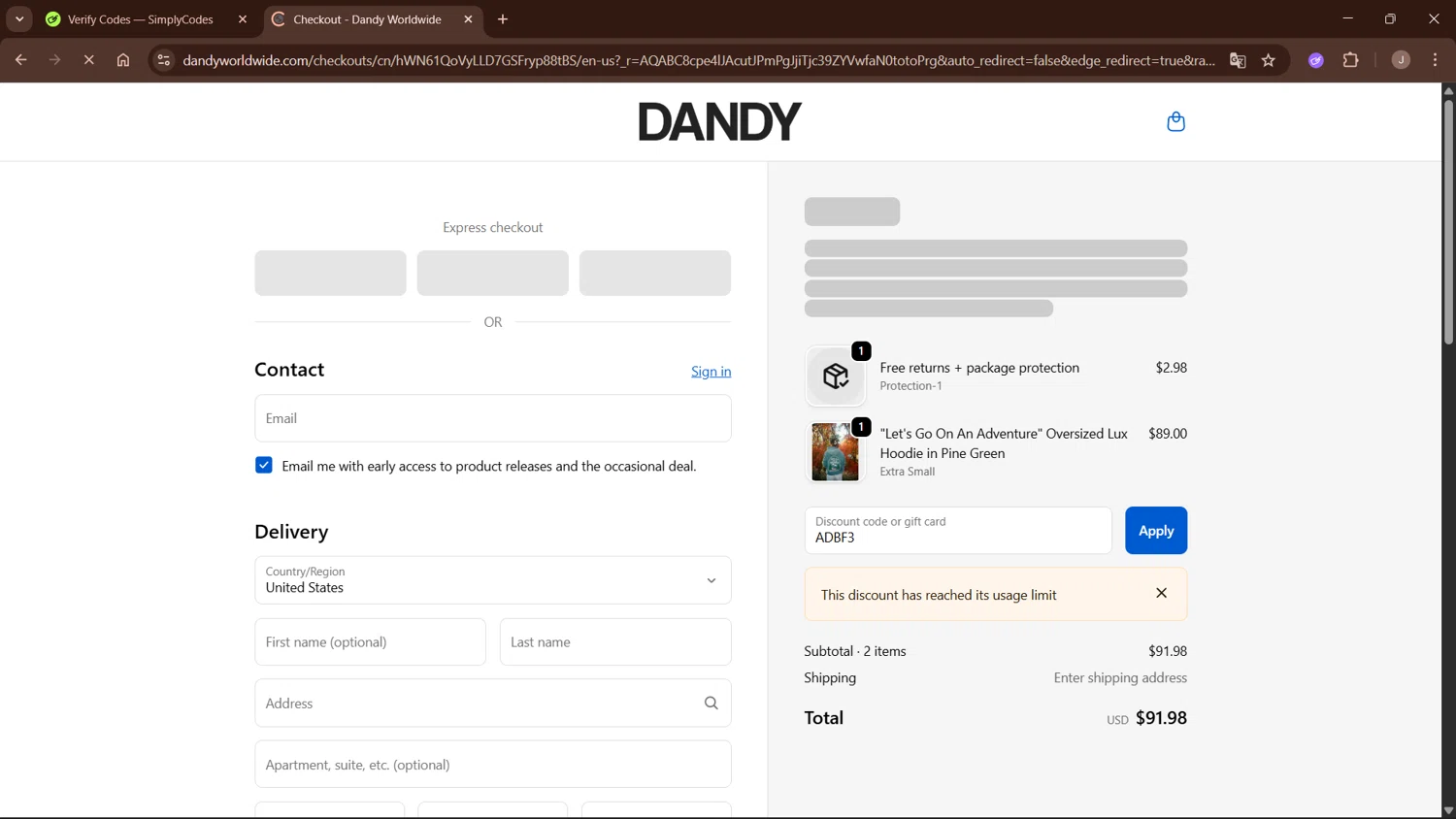Open a new tab with plus
This screenshot has width=1456, height=819.
[503, 19]
